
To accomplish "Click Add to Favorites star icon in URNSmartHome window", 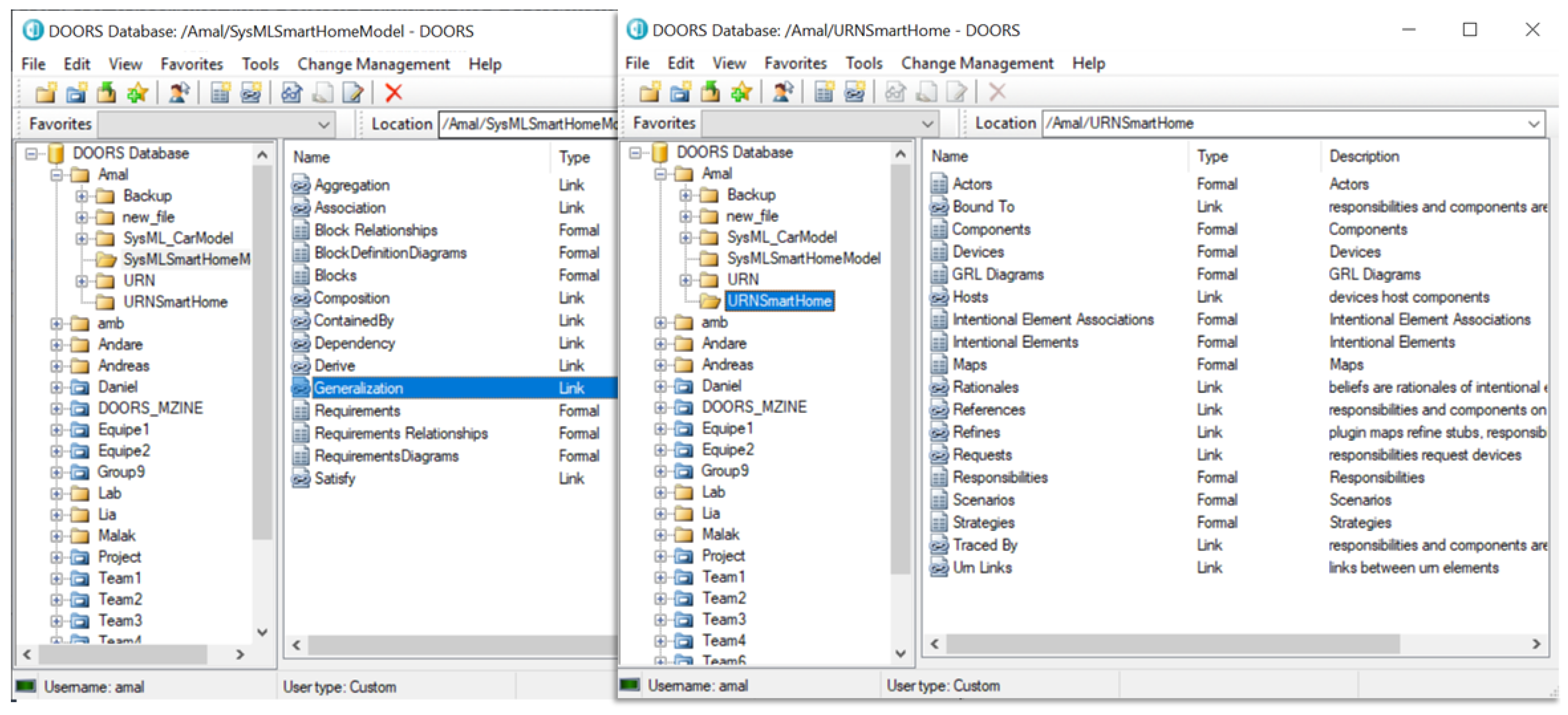I will click(x=741, y=92).
